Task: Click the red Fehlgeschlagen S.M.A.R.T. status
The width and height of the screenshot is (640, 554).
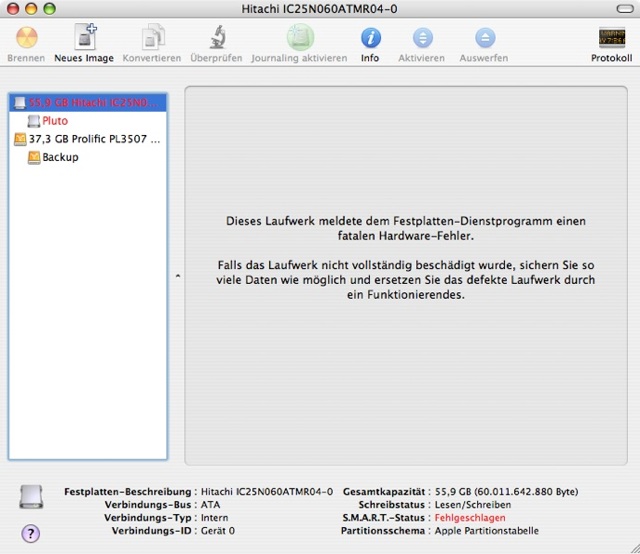Action: pyautogui.click(x=470, y=518)
